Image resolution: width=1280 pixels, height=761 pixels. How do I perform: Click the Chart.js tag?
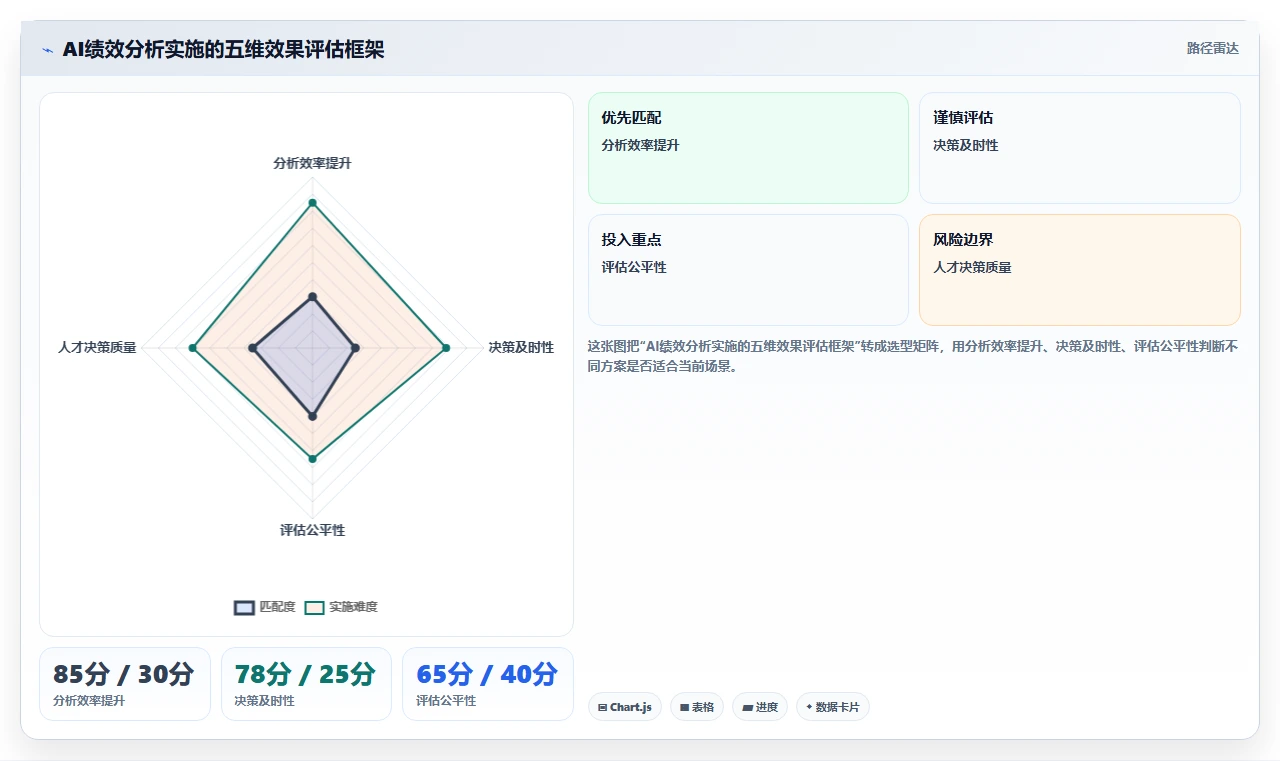click(625, 707)
